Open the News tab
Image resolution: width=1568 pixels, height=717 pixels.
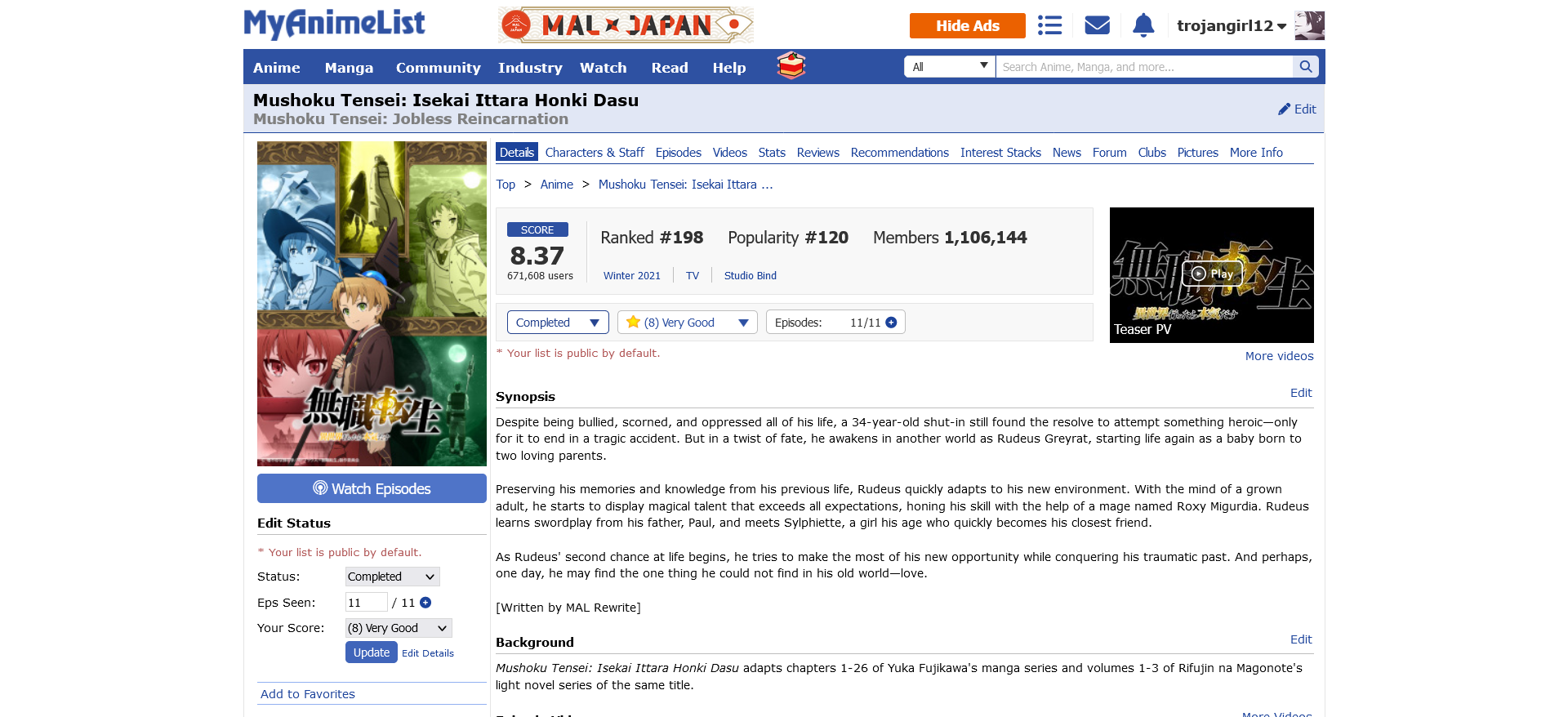click(1067, 153)
